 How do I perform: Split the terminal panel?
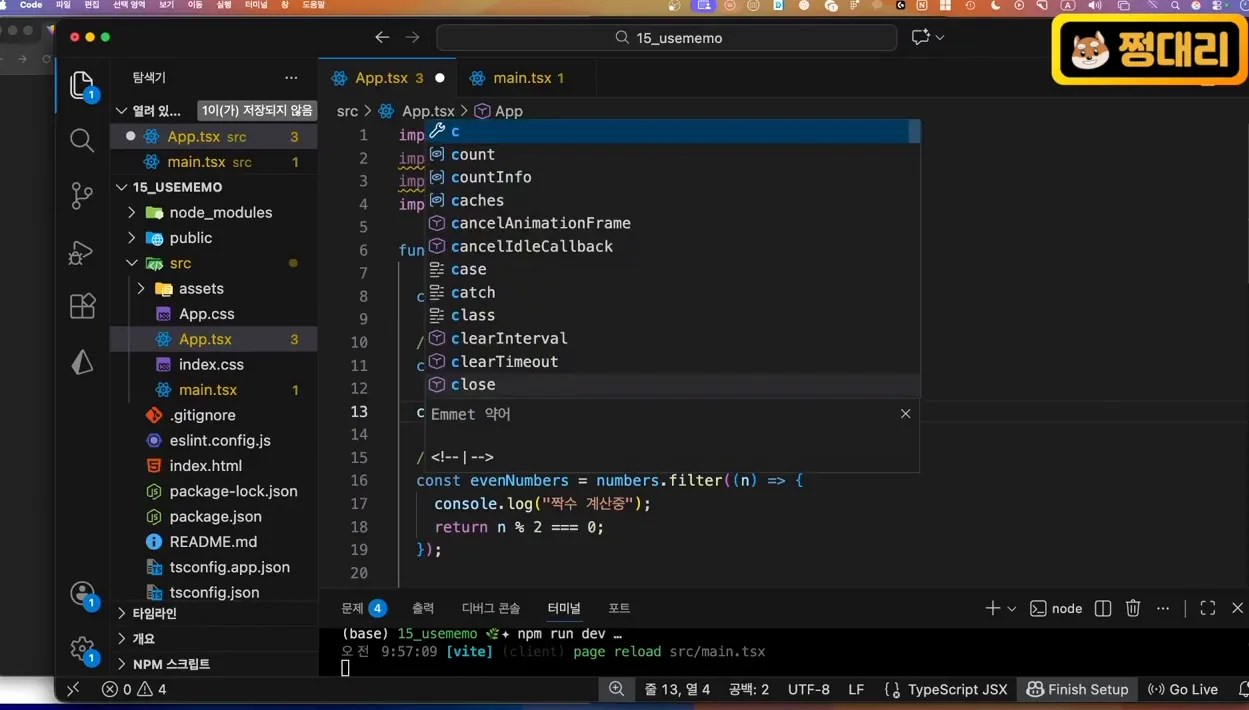(1103, 608)
